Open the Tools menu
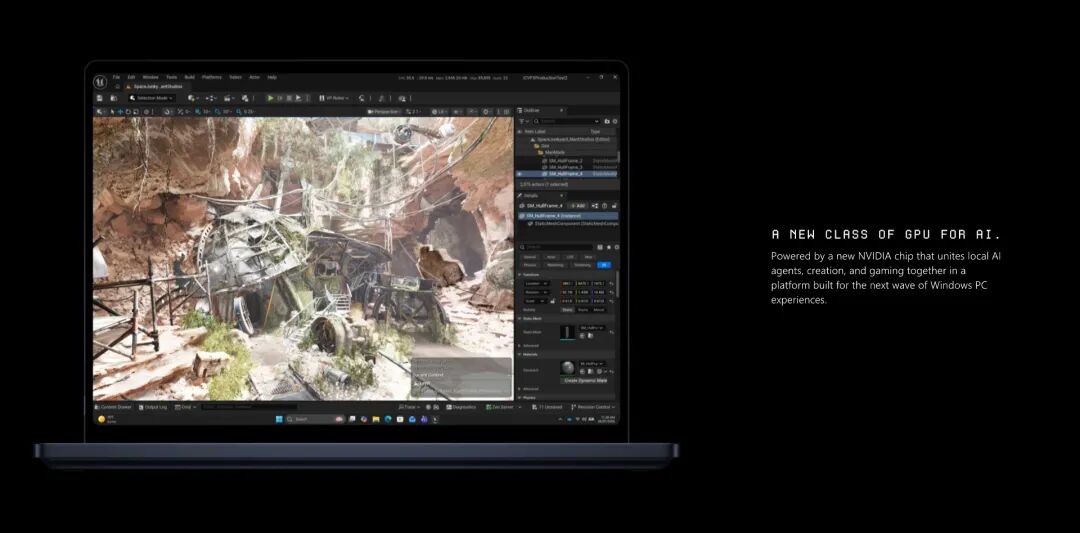The image size is (1080, 533). [172, 77]
